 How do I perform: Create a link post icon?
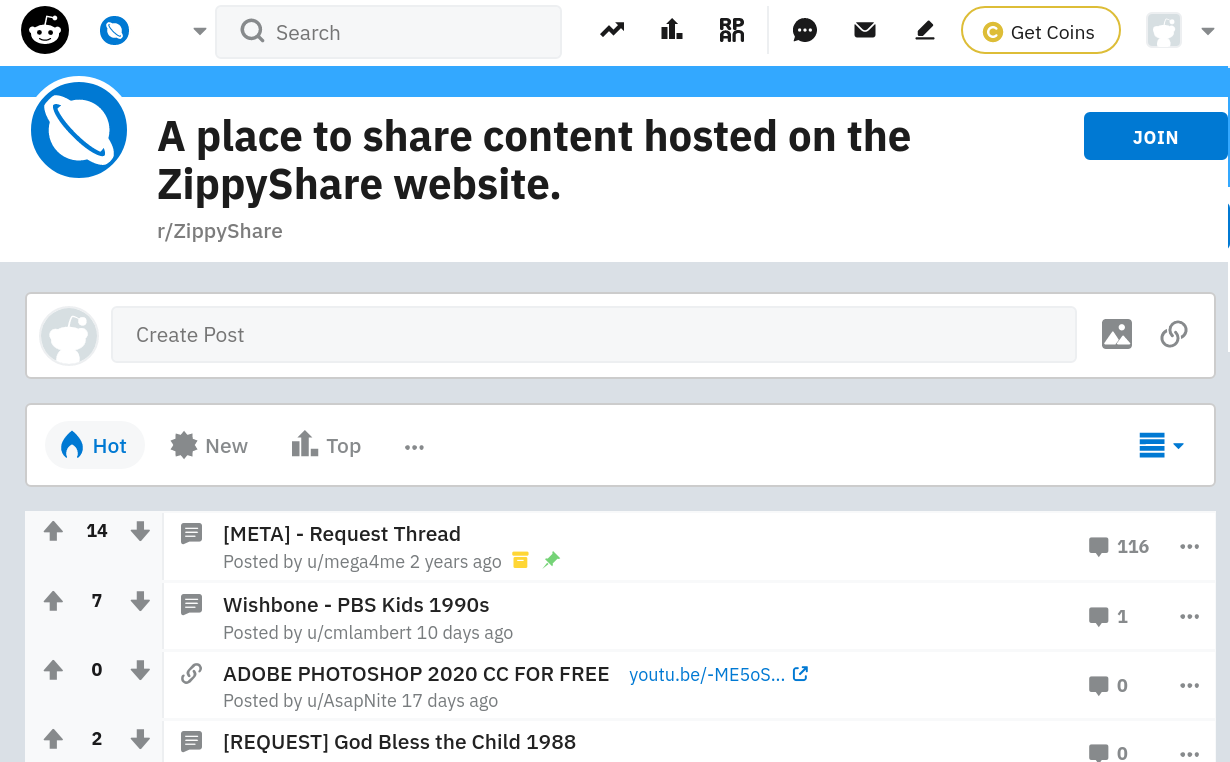point(1174,334)
